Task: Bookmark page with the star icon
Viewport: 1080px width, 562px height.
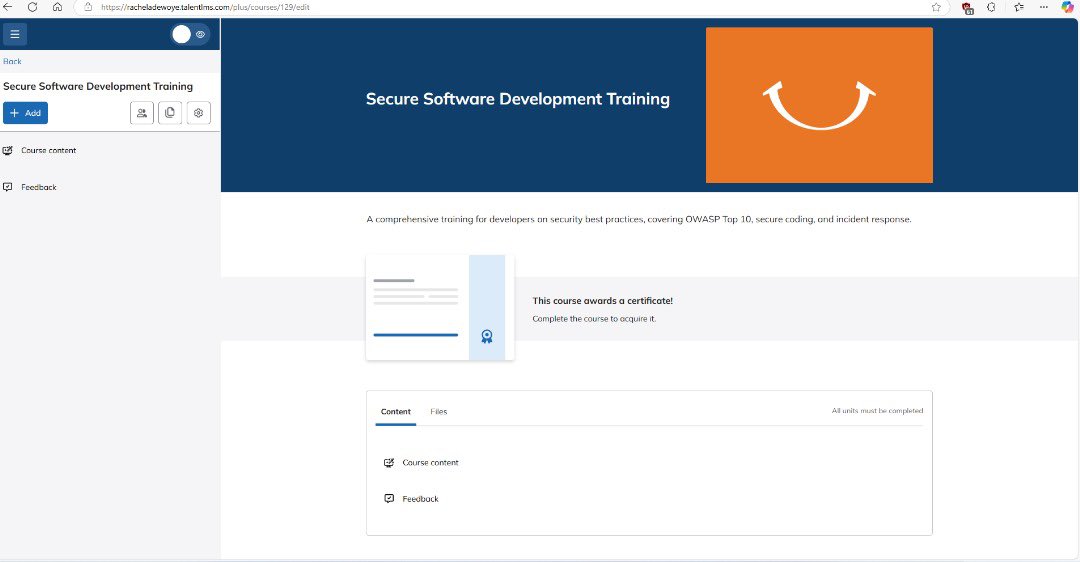Action: click(936, 7)
